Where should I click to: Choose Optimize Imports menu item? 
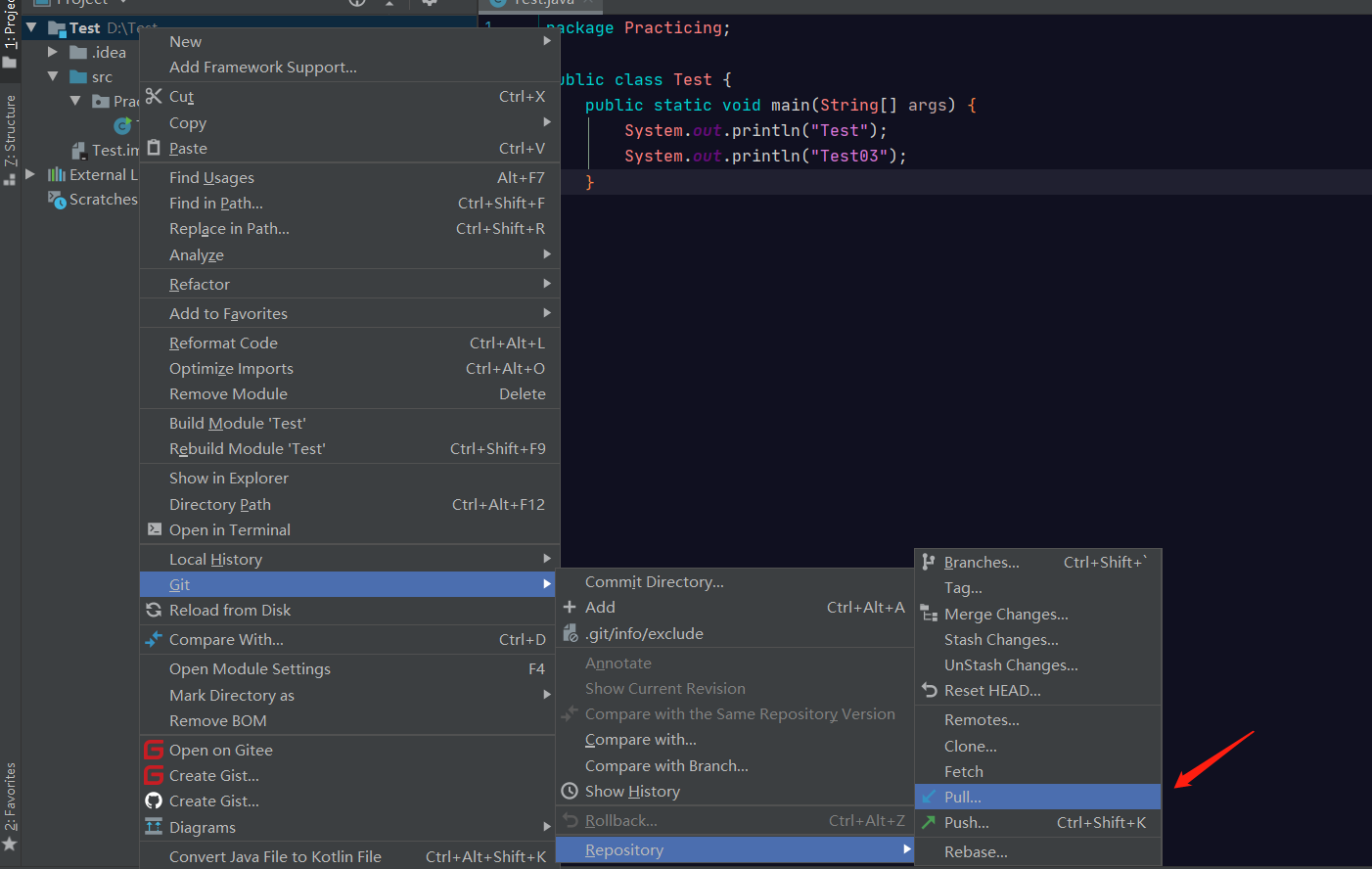(349, 368)
